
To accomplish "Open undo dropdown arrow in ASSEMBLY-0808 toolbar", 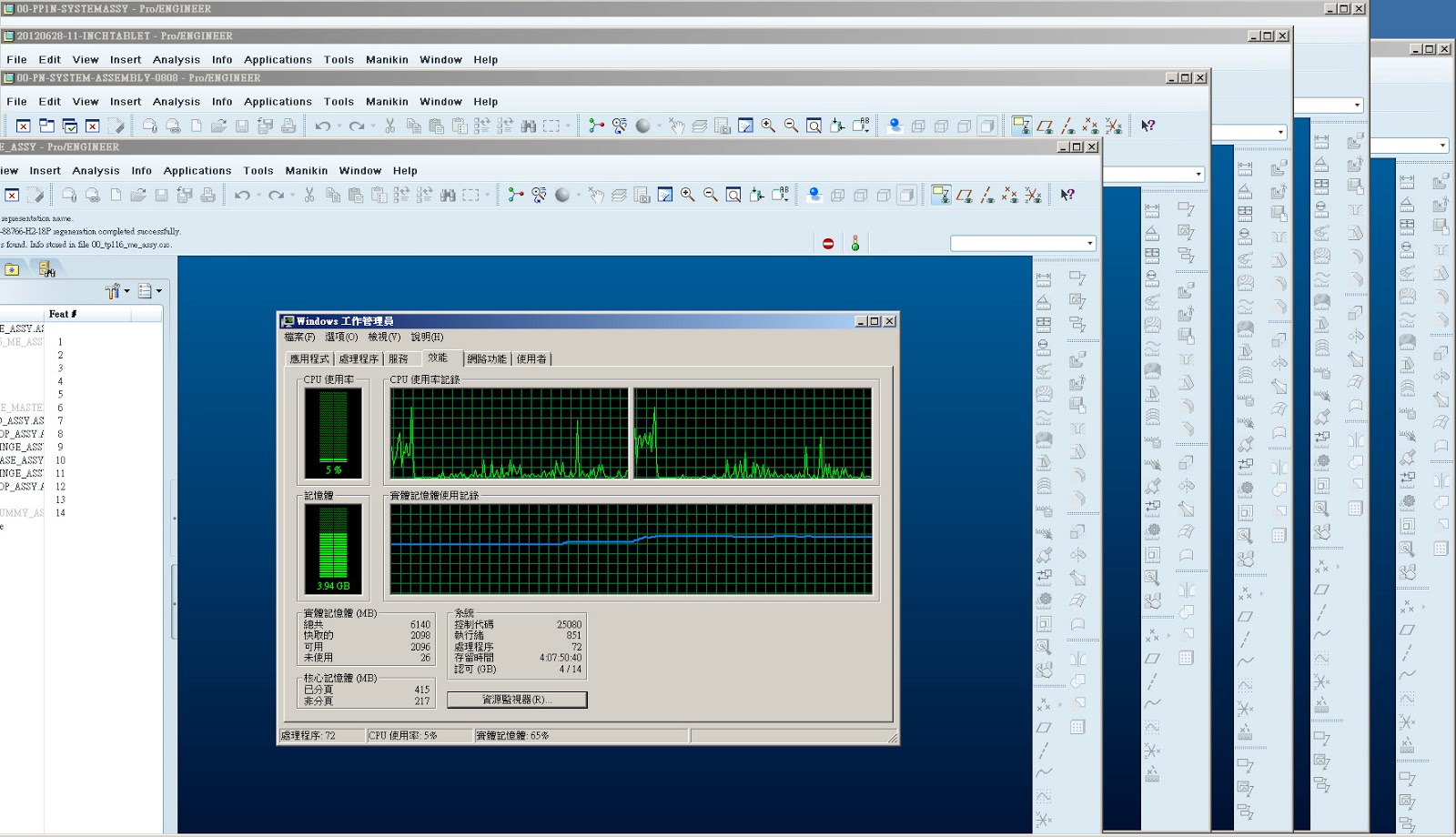I will click(x=339, y=126).
